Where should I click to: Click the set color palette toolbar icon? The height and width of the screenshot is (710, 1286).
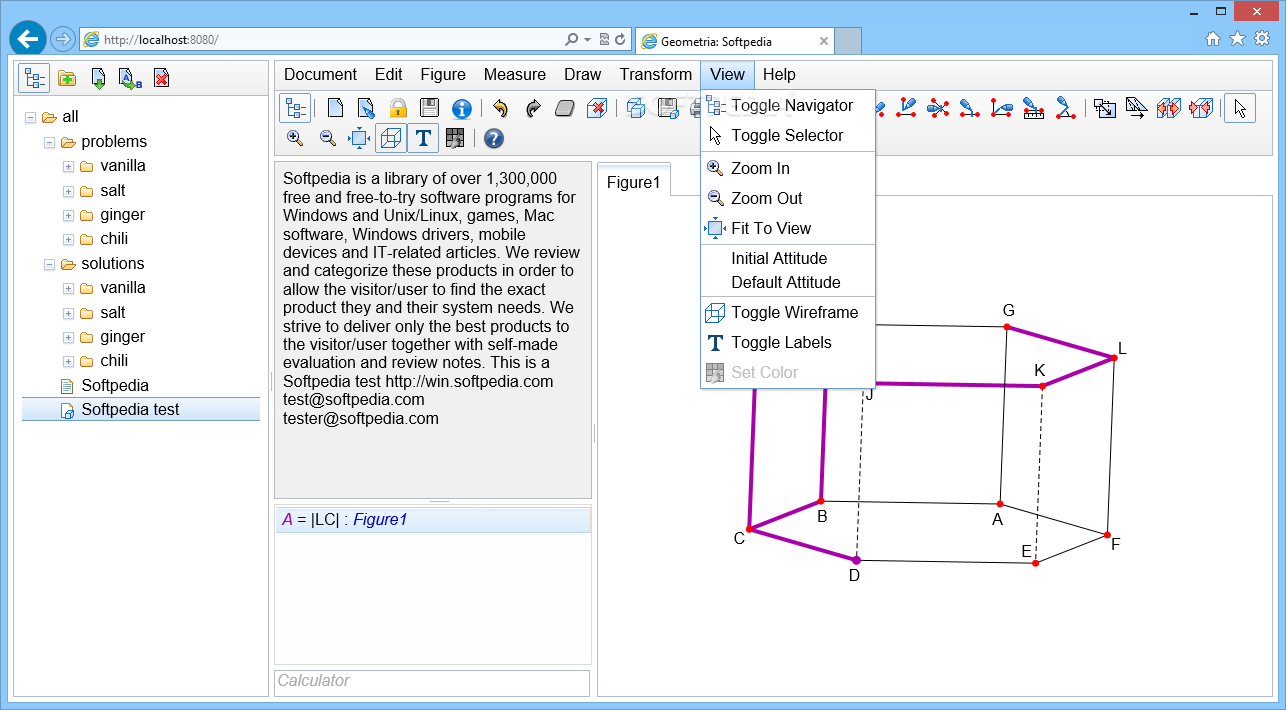tap(455, 138)
